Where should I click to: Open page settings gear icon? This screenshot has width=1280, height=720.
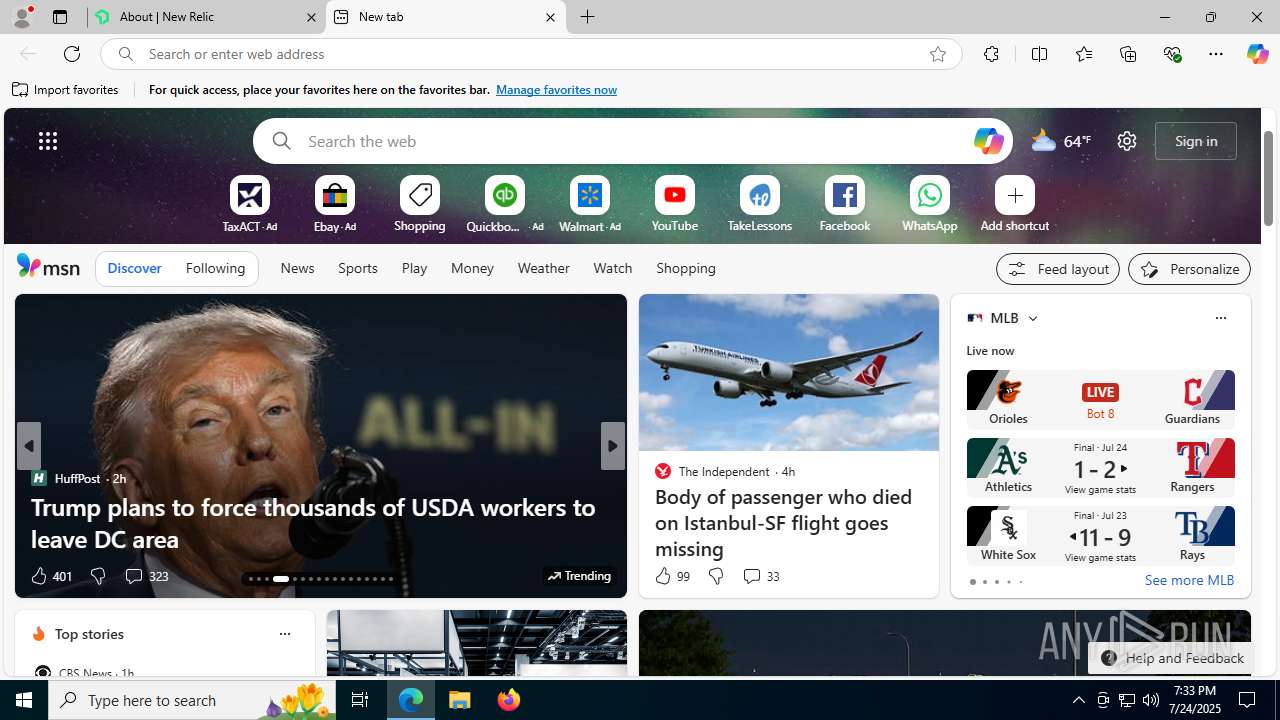(1126, 141)
